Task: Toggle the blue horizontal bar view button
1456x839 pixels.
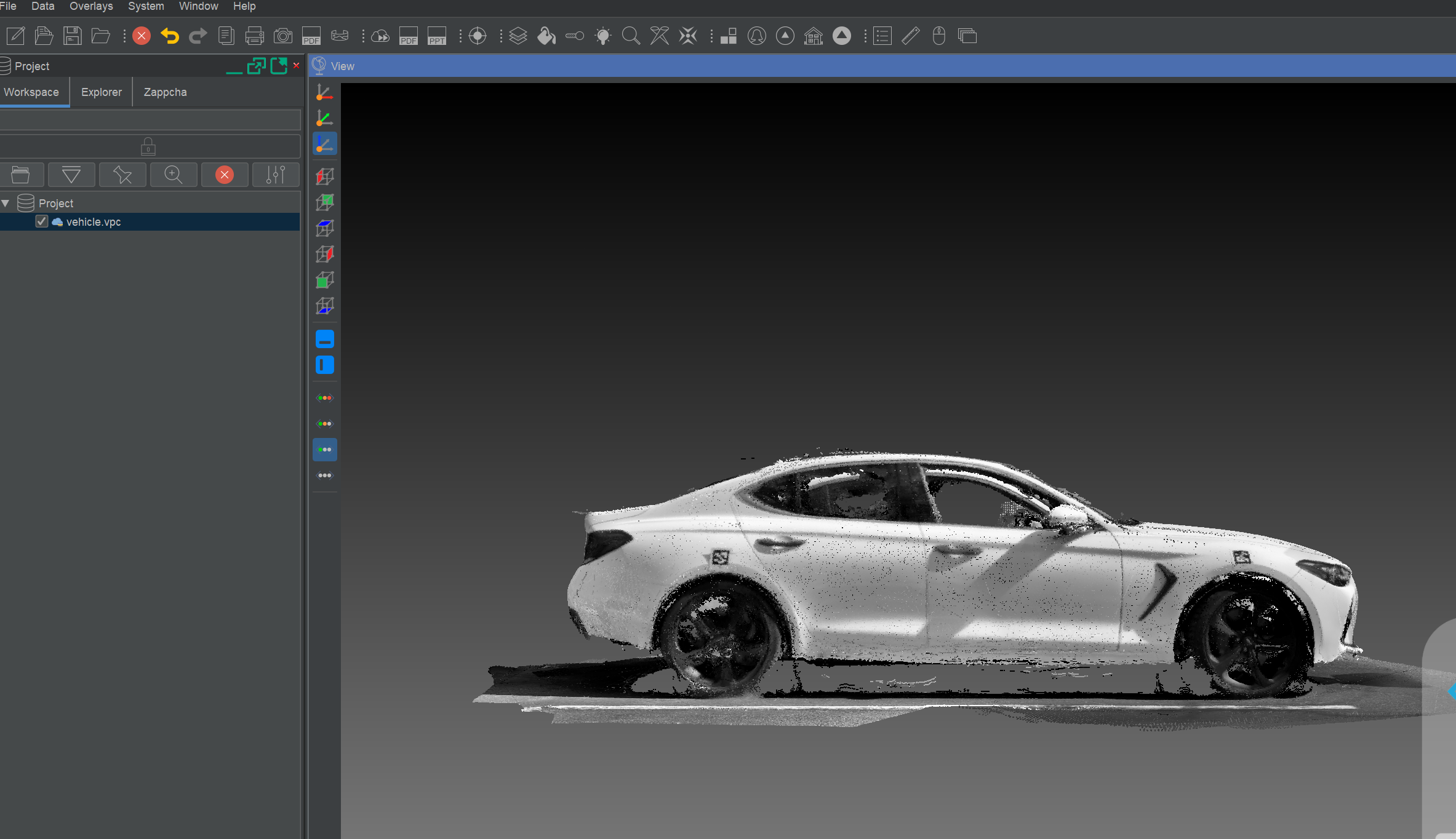Action: 324,339
